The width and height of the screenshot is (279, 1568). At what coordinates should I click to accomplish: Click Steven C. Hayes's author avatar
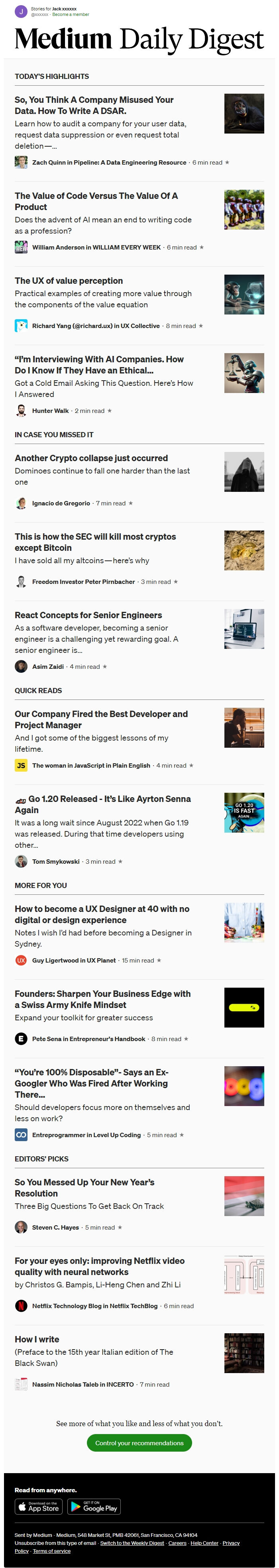(21, 1227)
